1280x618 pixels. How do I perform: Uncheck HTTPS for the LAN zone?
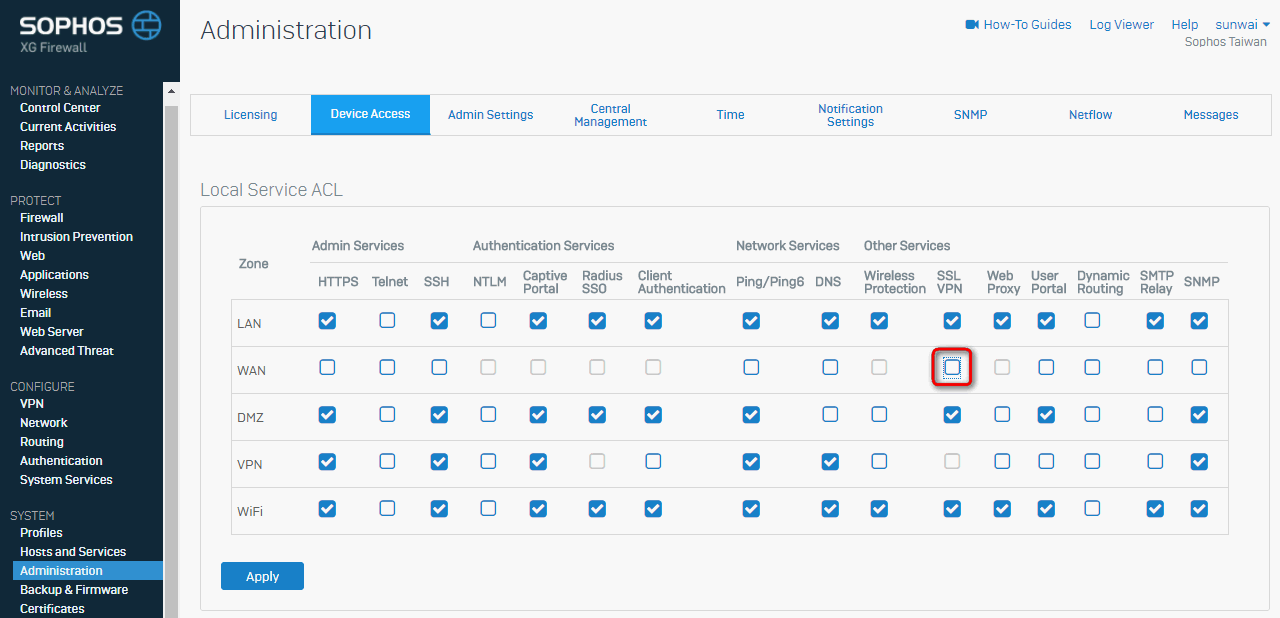[327, 321]
